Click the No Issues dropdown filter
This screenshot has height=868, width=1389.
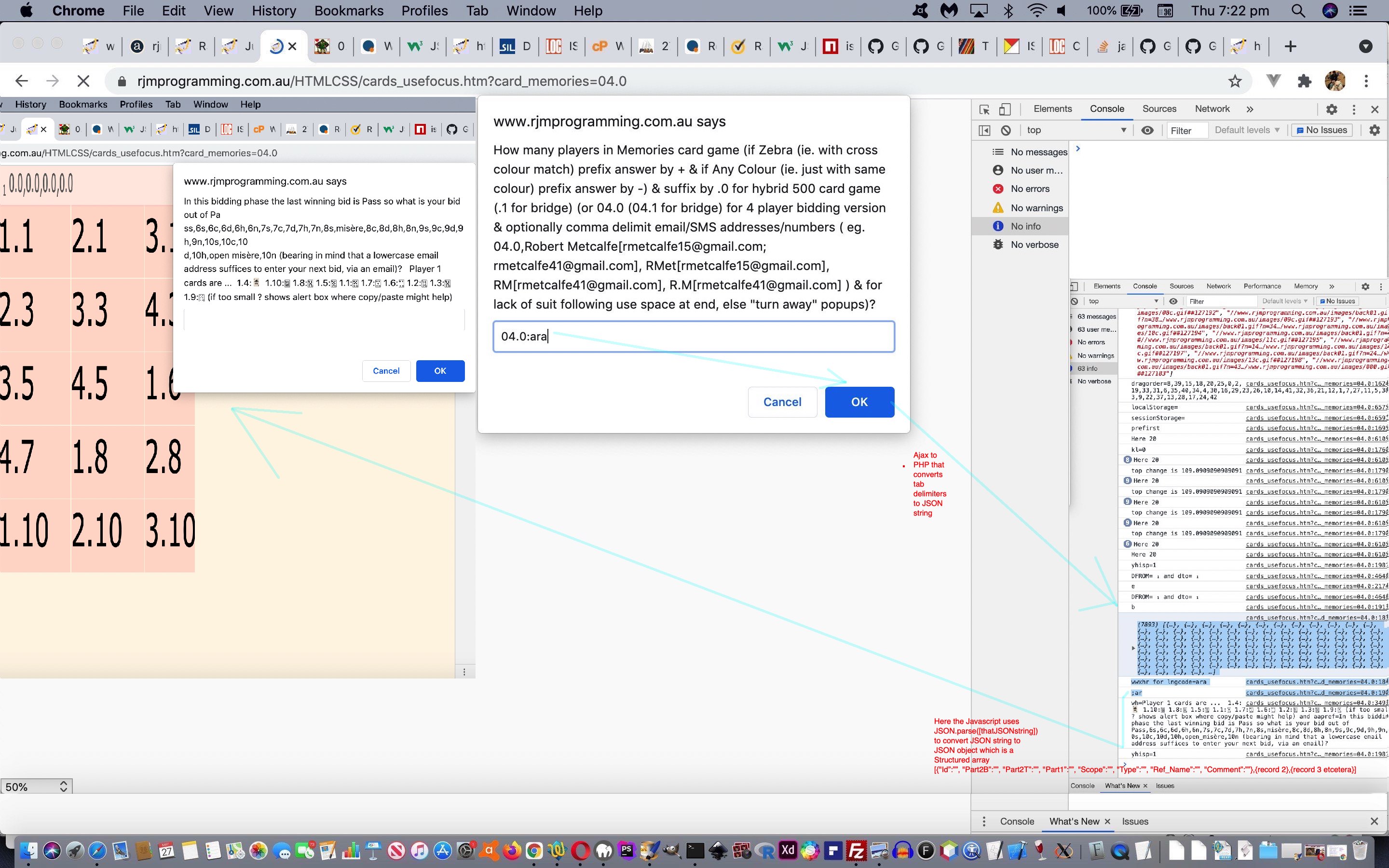(x=1322, y=130)
